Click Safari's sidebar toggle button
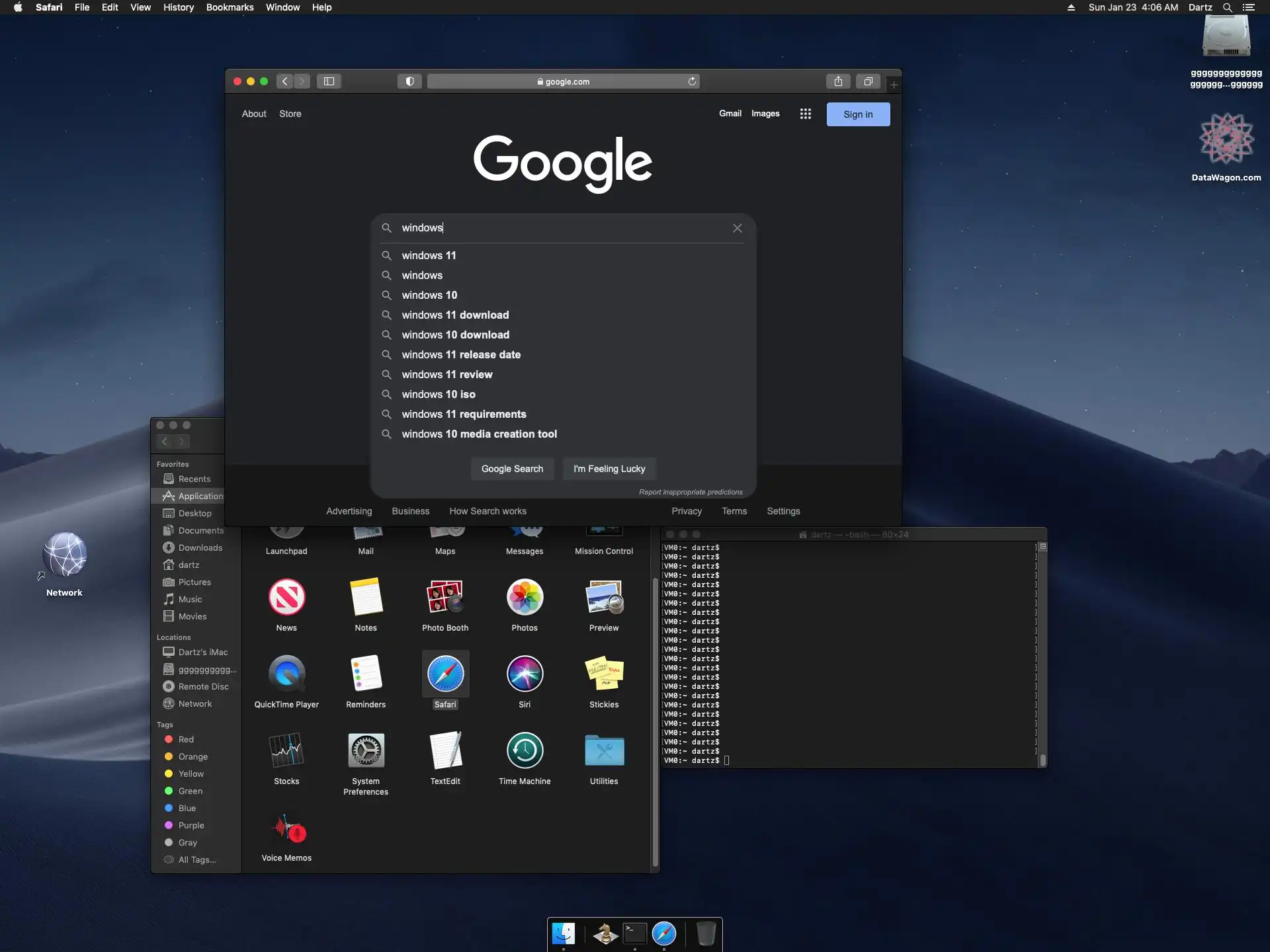The width and height of the screenshot is (1270, 952). point(329,81)
